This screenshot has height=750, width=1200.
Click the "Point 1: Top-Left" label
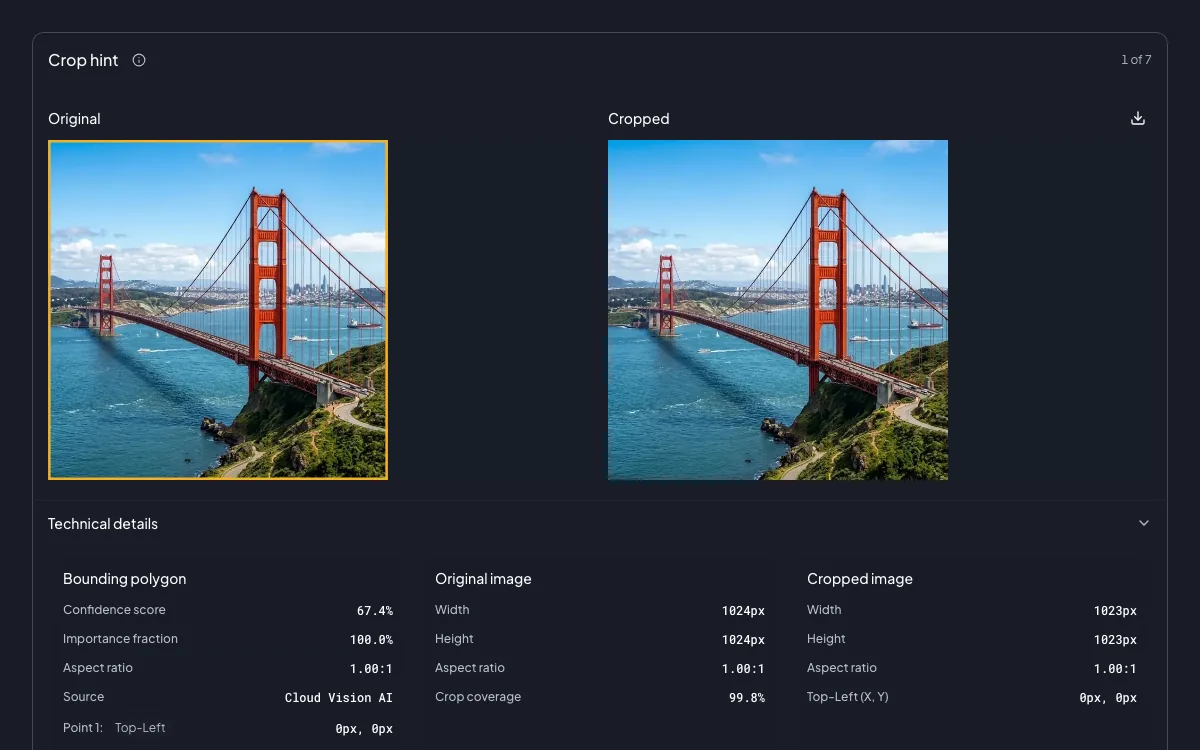(x=114, y=728)
